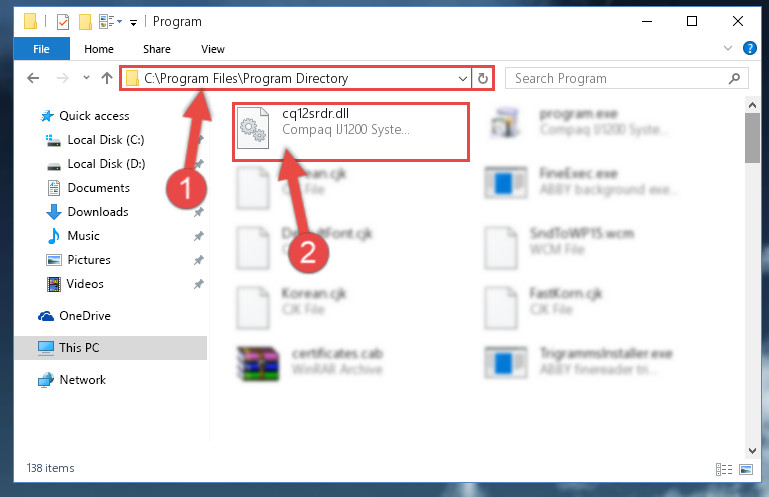This screenshot has height=497, width=769.
Task: Expand the ribbon with the chevron
Action: click(x=728, y=48)
